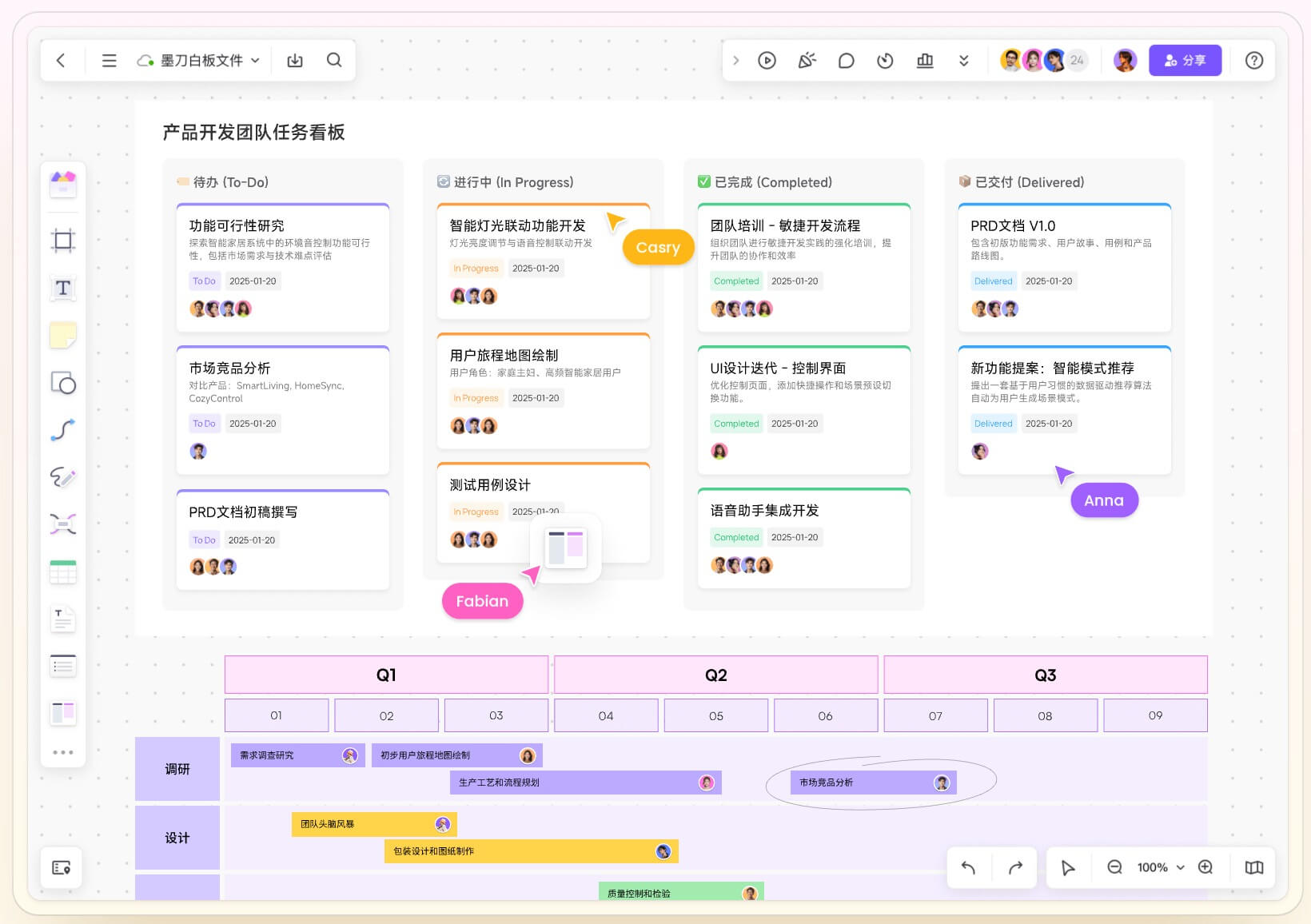
Task: Undo the last action
Action: coord(968,867)
